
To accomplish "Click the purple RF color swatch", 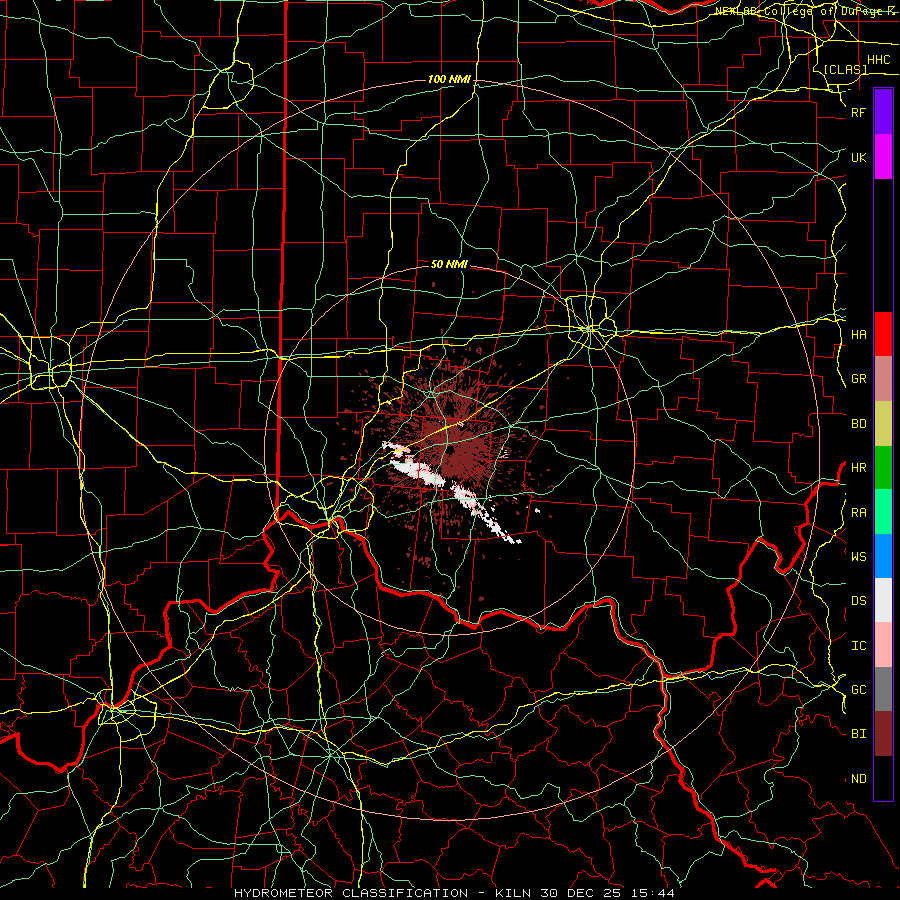I will [x=883, y=112].
